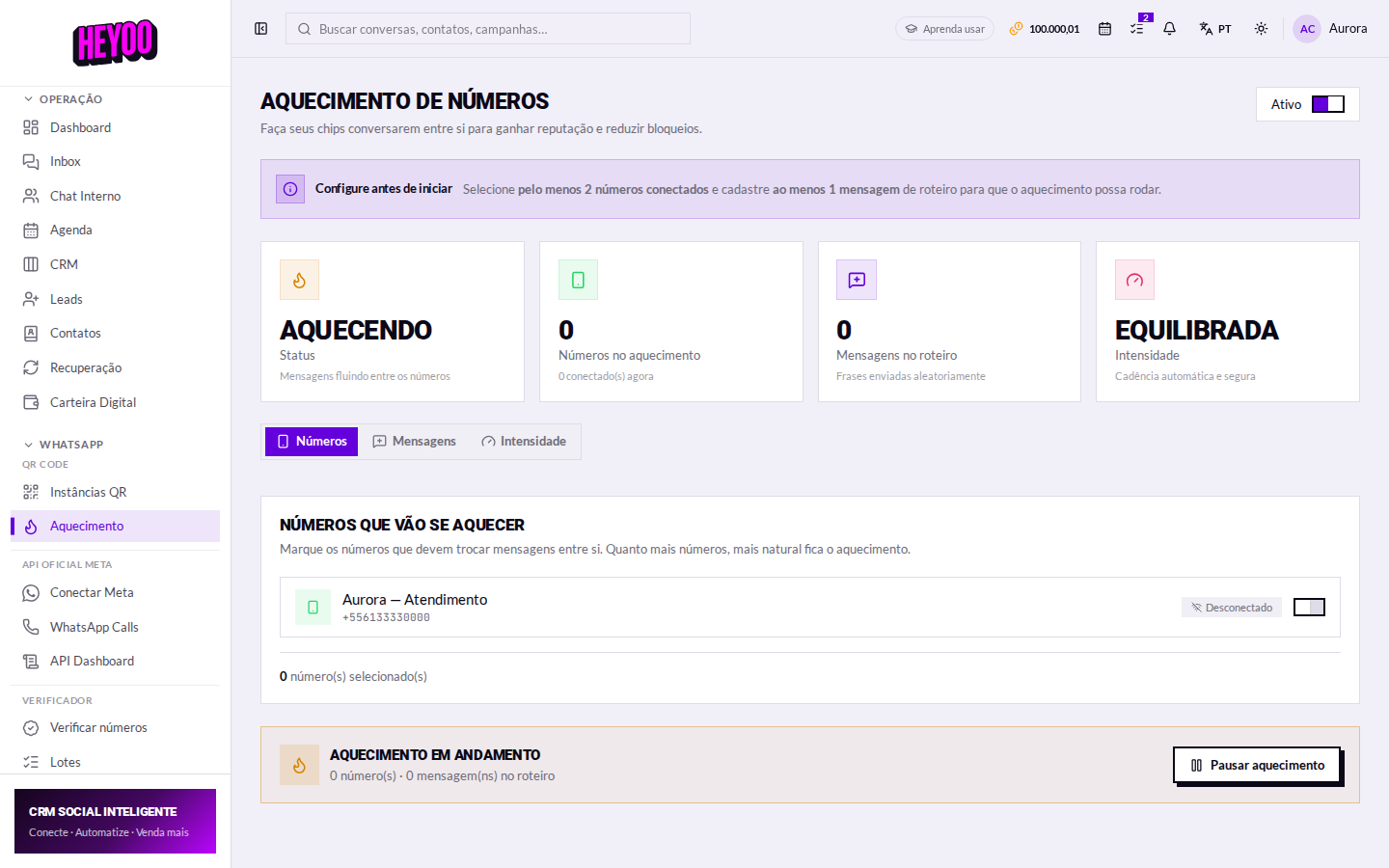Collapse the OPERAÇÃO section
The image size is (1389, 868).
coord(64,99)
